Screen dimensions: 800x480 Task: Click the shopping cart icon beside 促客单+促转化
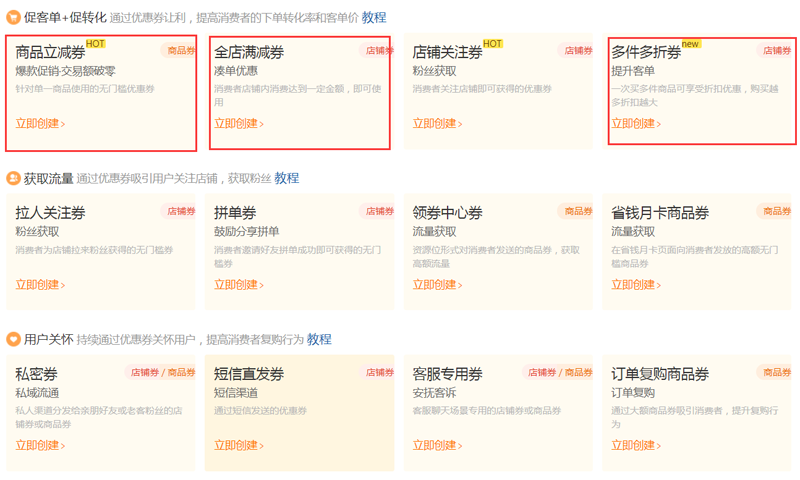[13, 18]
